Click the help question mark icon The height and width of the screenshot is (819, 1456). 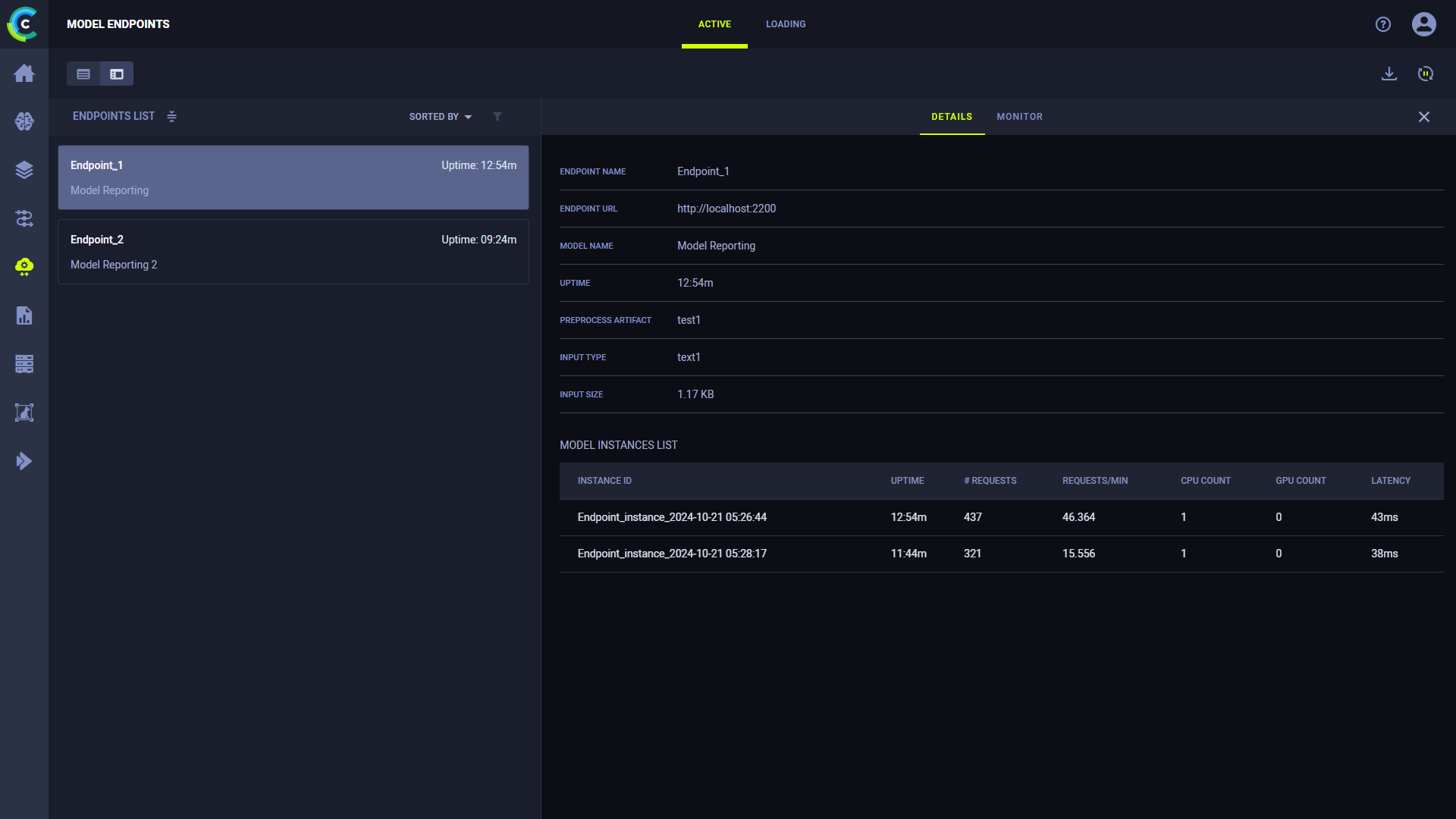(1383, 24)
